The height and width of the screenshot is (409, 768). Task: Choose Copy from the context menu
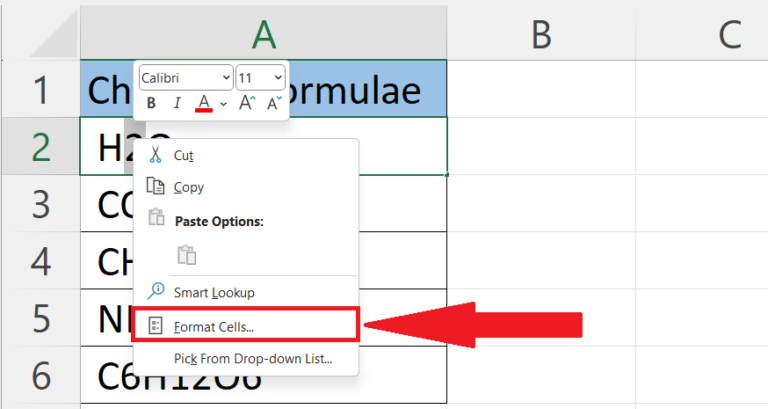[188, 187]
